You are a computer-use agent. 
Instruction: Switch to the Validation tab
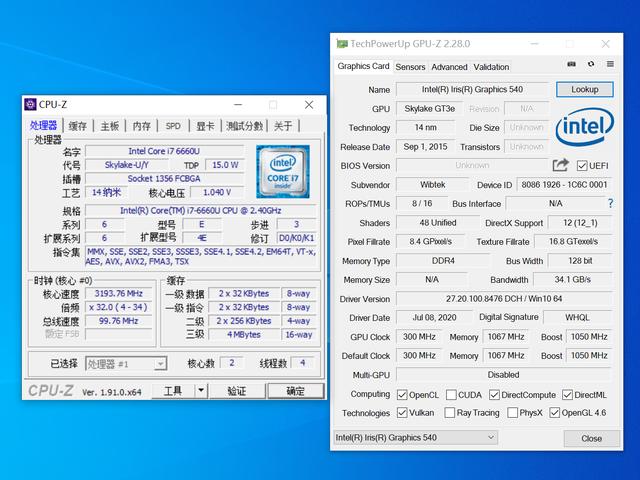(491, 67)
